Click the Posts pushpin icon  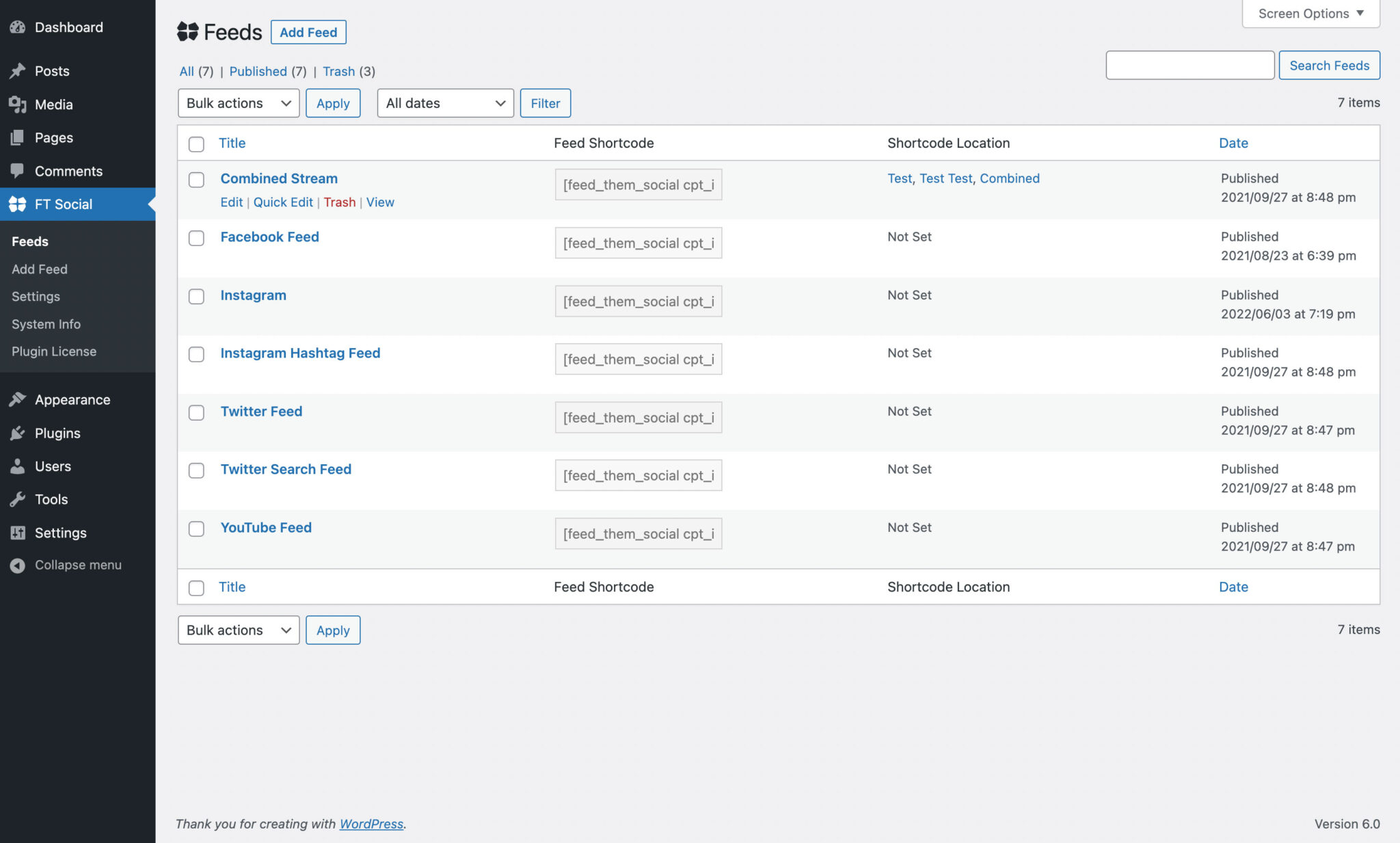coord(18,71)
